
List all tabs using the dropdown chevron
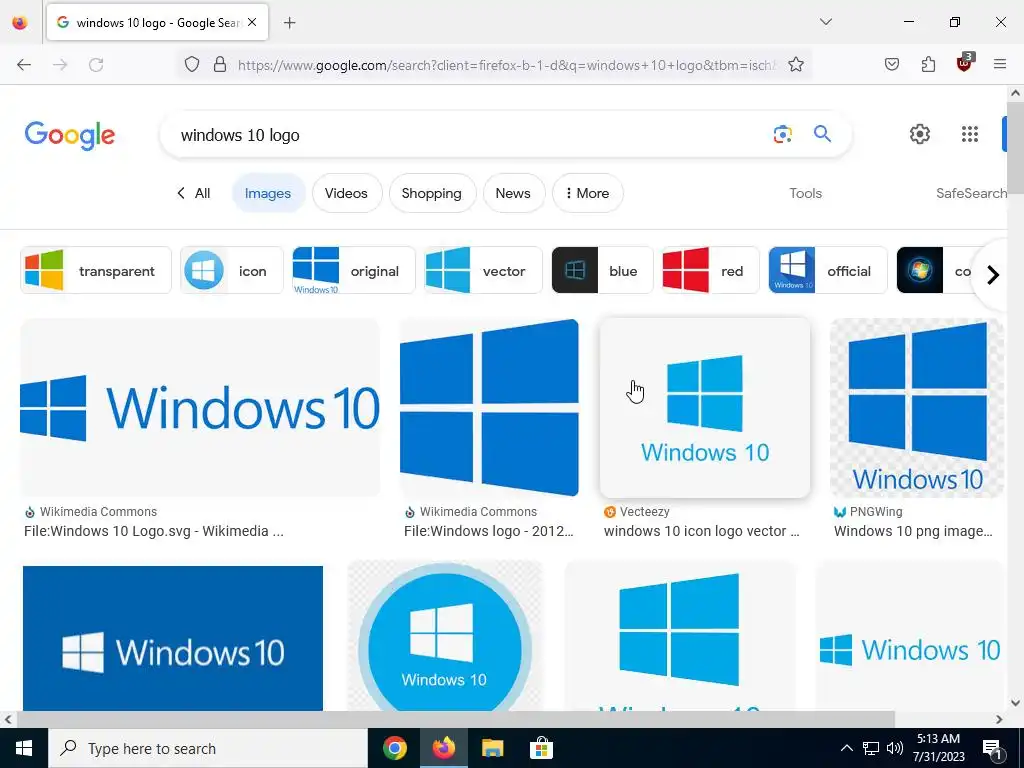pos(825,22)
